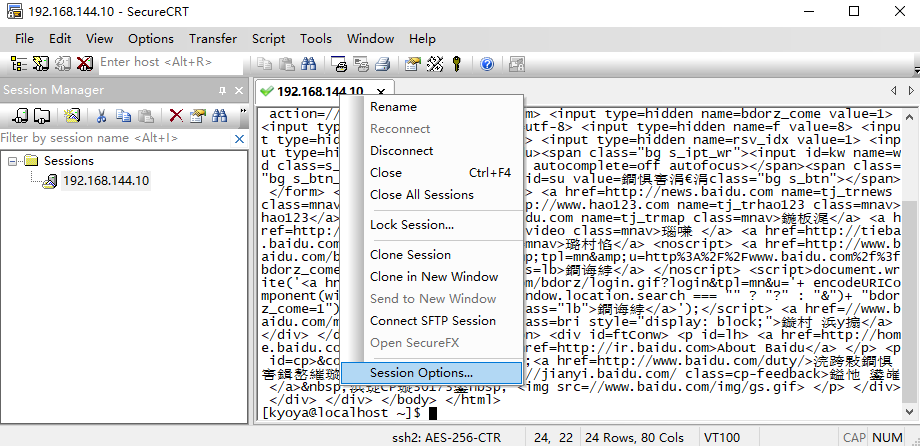This screenshot has height=446, width=920.
Task: Select Lock Session... in context menu
Action: pos(431,225)
